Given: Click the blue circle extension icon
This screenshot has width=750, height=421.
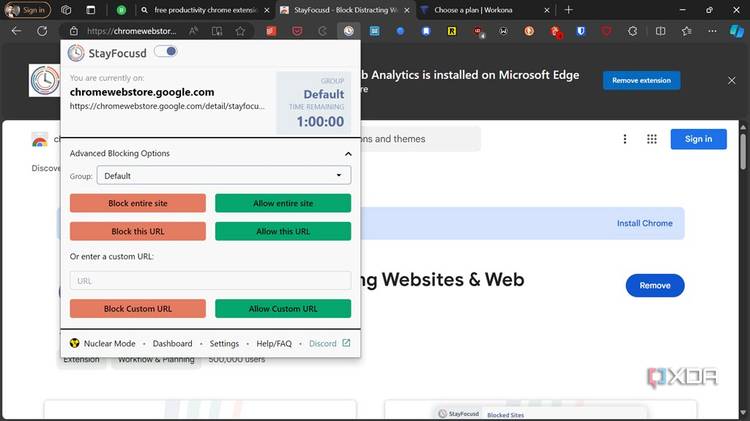Looking at the screenshot, I should click(400, 31).
